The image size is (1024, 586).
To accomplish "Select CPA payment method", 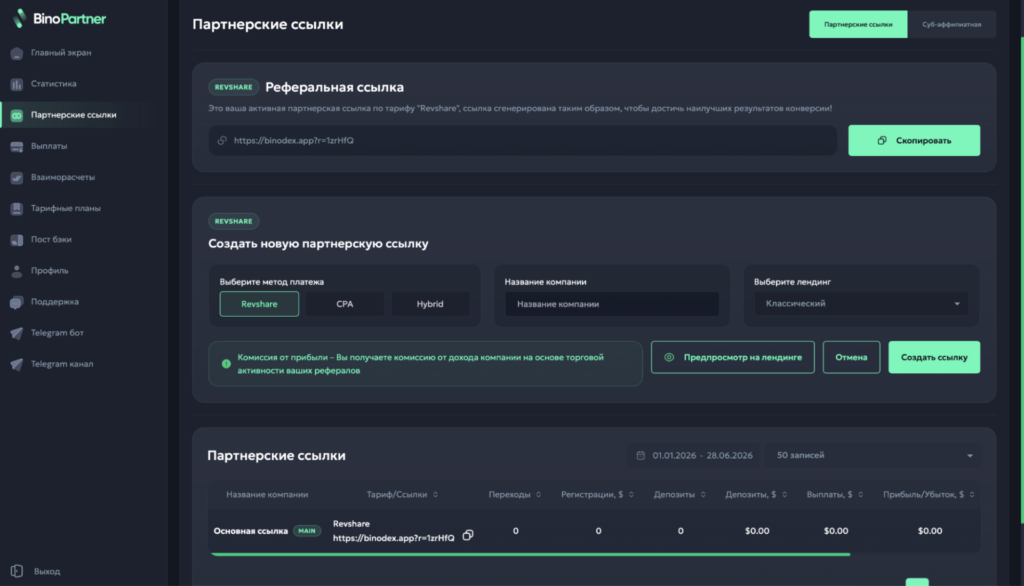I will click(x=345, y=304).
